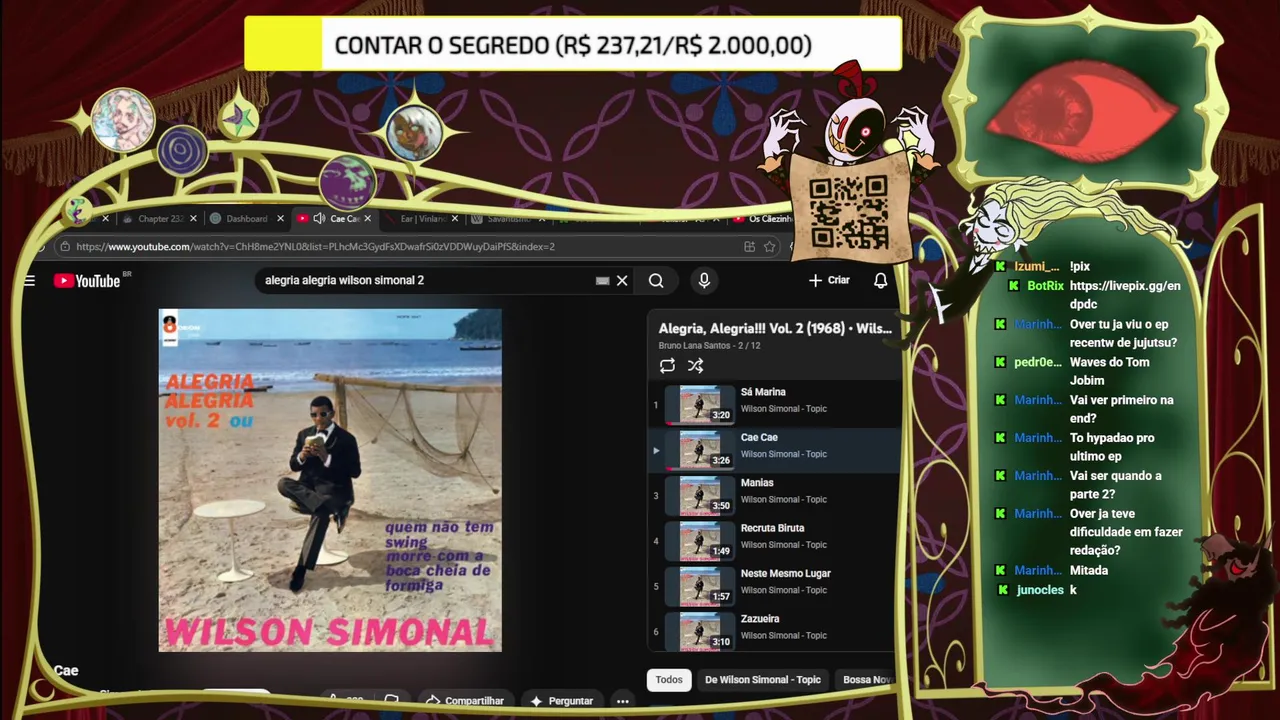This screenshot has height=720, width=1280.
Task: Play Zazueira track
Action: [774, 631]
